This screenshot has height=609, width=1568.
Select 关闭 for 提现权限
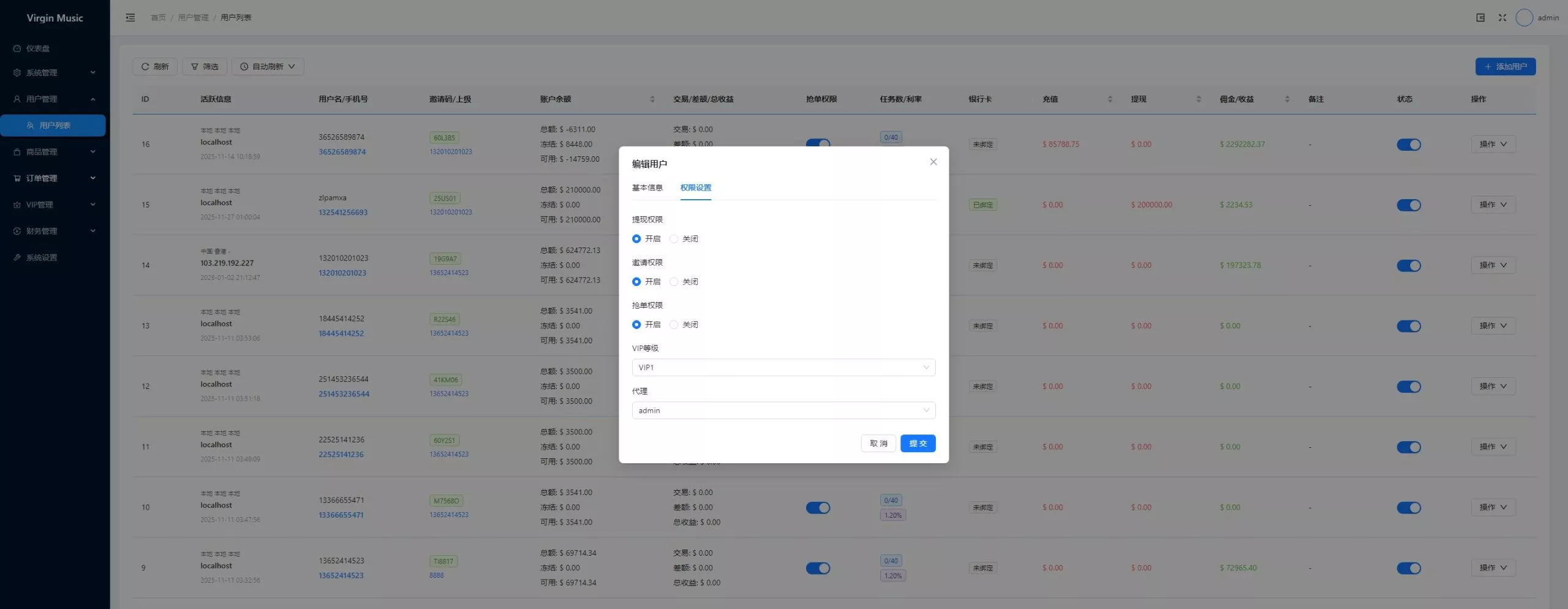click(x=674, y=239)
